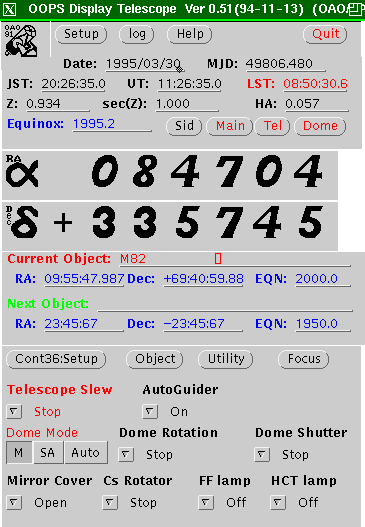Click the Date field 1995/03/30
Image resolution: width=365 pixels, height=527 pixels.
144,64
